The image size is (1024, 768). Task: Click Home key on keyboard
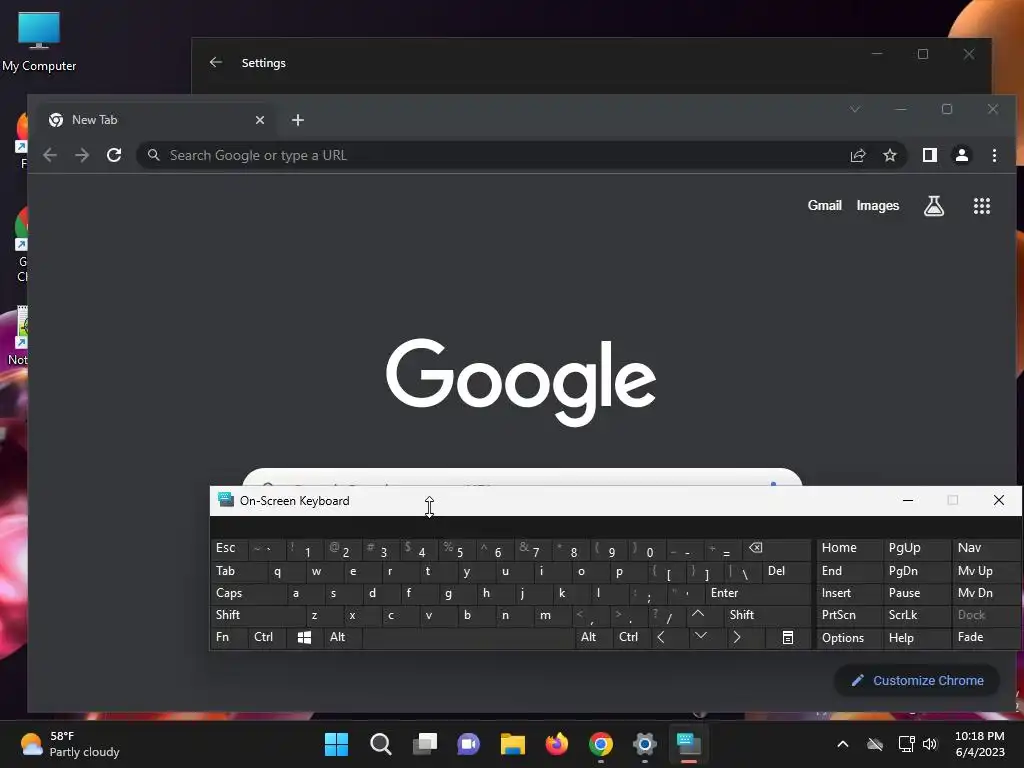pos(849,549)
